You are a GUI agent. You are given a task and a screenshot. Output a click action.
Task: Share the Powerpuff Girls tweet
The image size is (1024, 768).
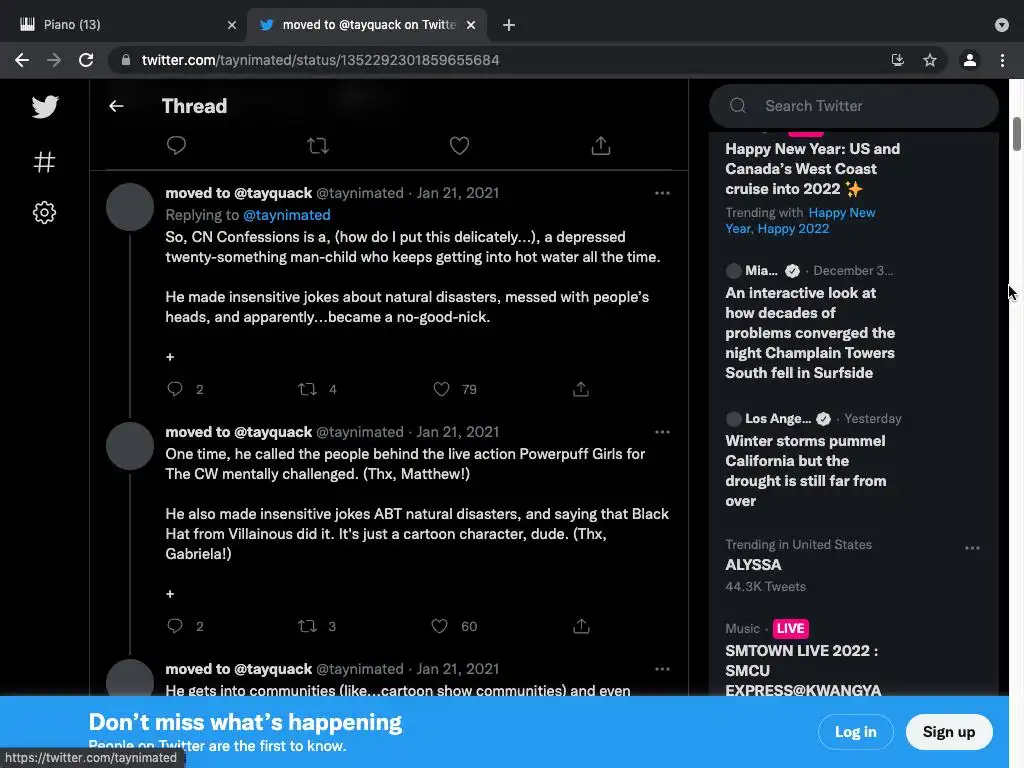tap(581, 626)
